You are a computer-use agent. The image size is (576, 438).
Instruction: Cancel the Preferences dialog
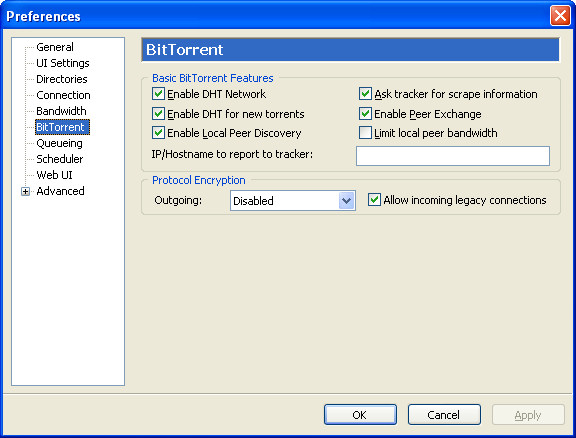click(444, 414)
